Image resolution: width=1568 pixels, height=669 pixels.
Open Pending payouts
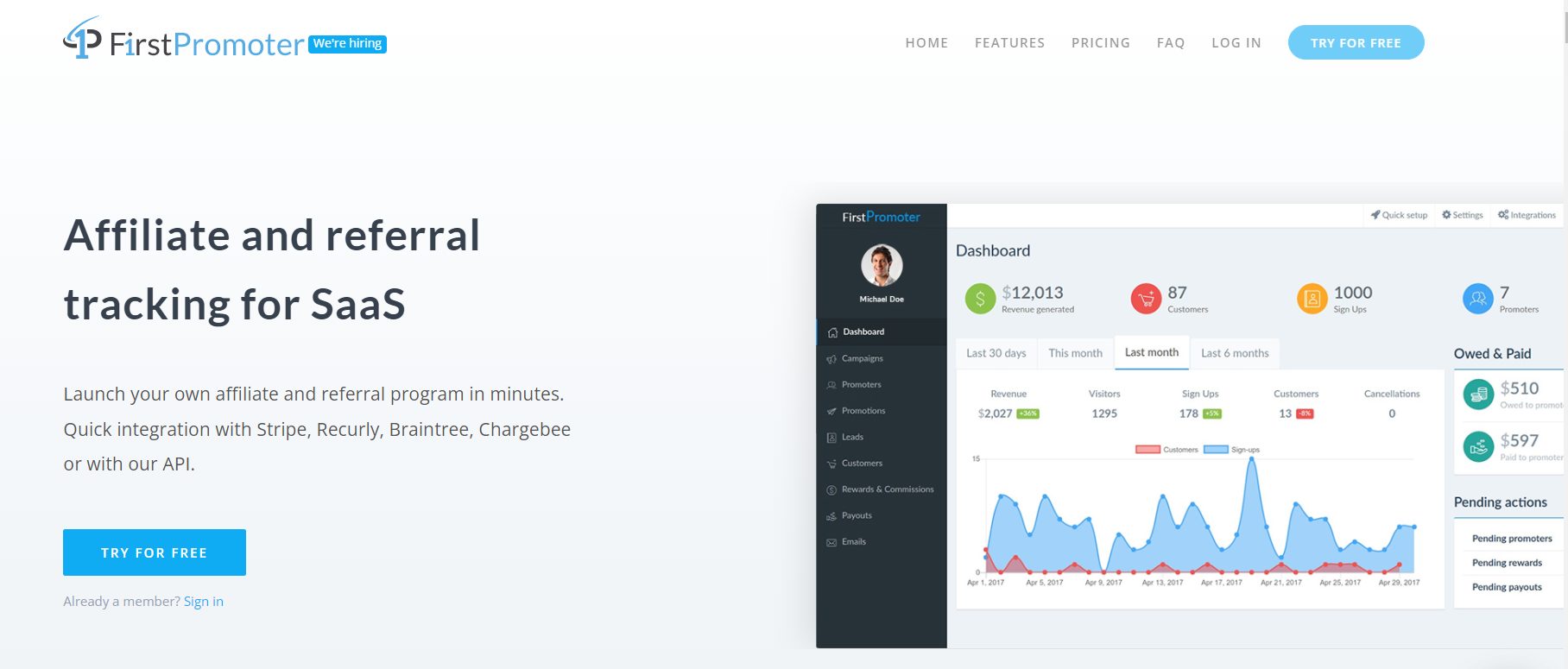(1507, 587)
